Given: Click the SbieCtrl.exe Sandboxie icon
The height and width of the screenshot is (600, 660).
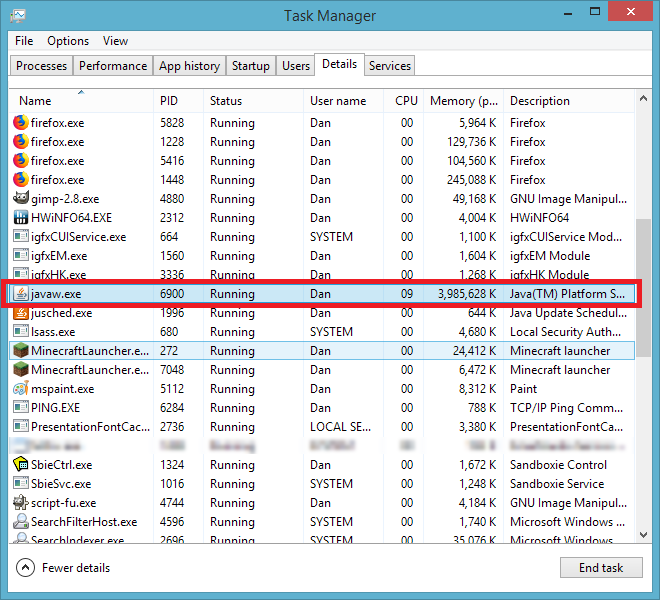Looking at the screenshot, I should tap(21, 465).
